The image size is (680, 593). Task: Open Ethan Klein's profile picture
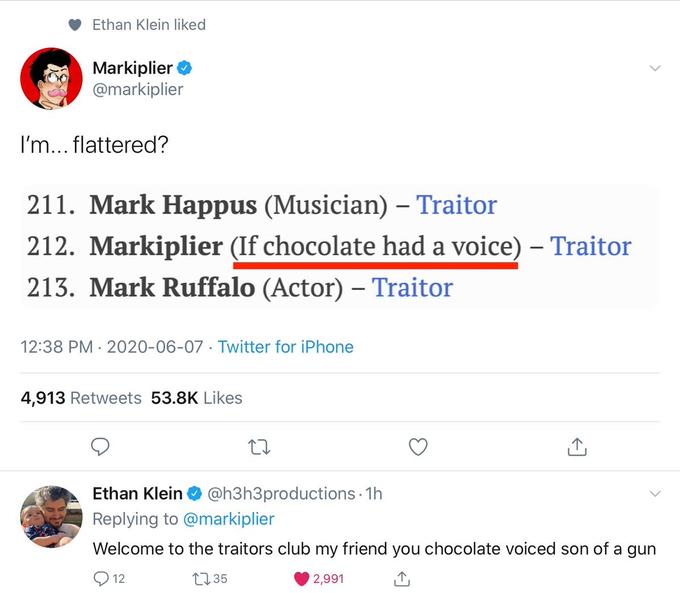tap(50, 517)
